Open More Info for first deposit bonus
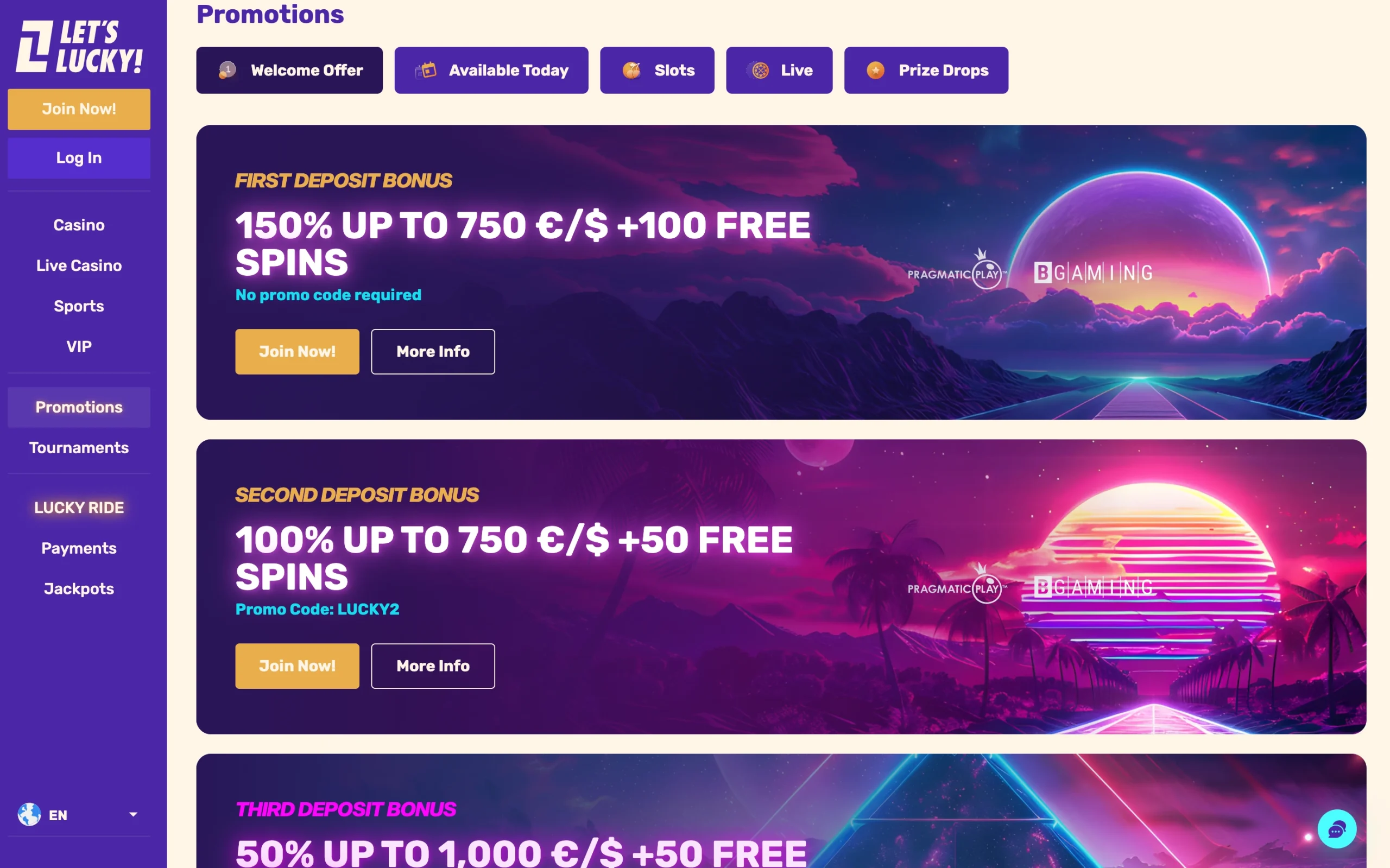 coord(432,351)
